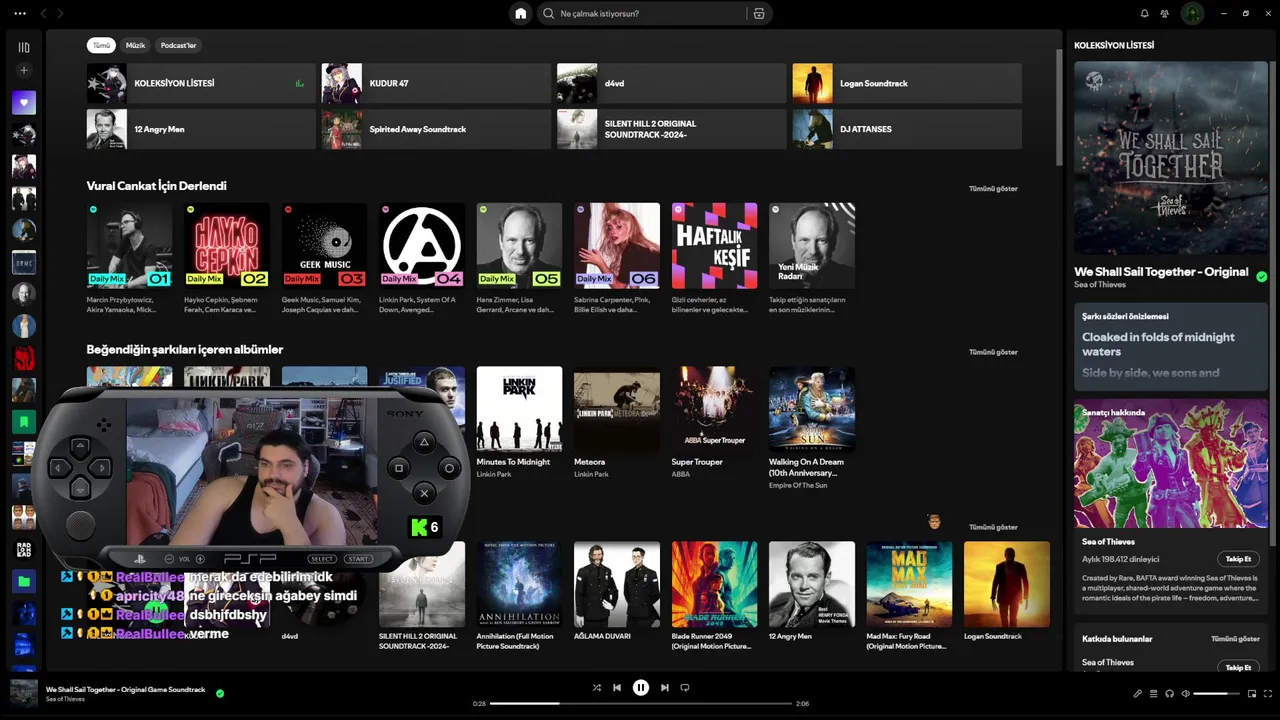Viewport: 1280px width, 720px height.
Task: Open the miniplayer icon
Action: [1251, 693]
